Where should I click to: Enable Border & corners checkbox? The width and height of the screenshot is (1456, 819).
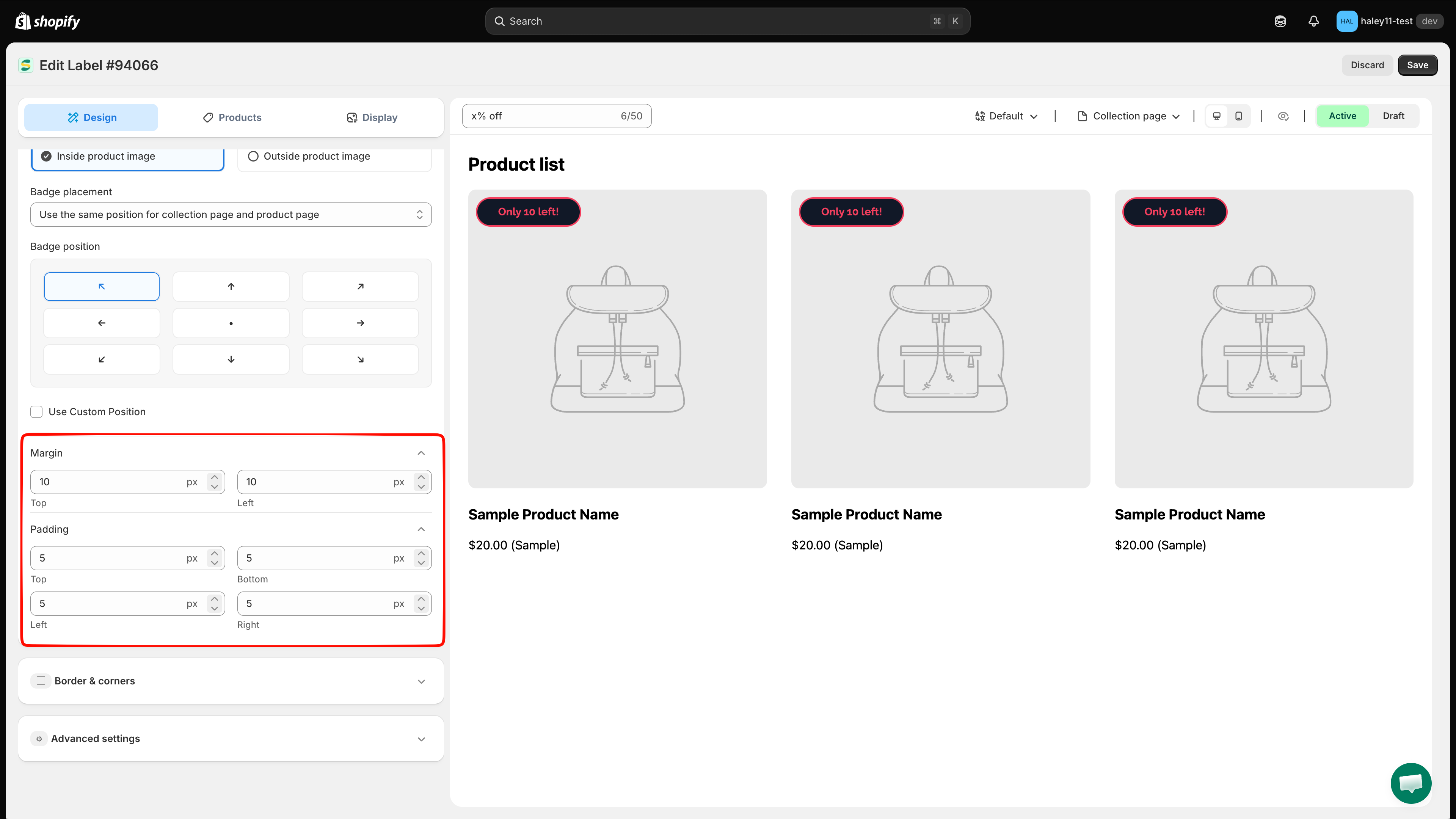pyautogui.click(x=41, y=681)
